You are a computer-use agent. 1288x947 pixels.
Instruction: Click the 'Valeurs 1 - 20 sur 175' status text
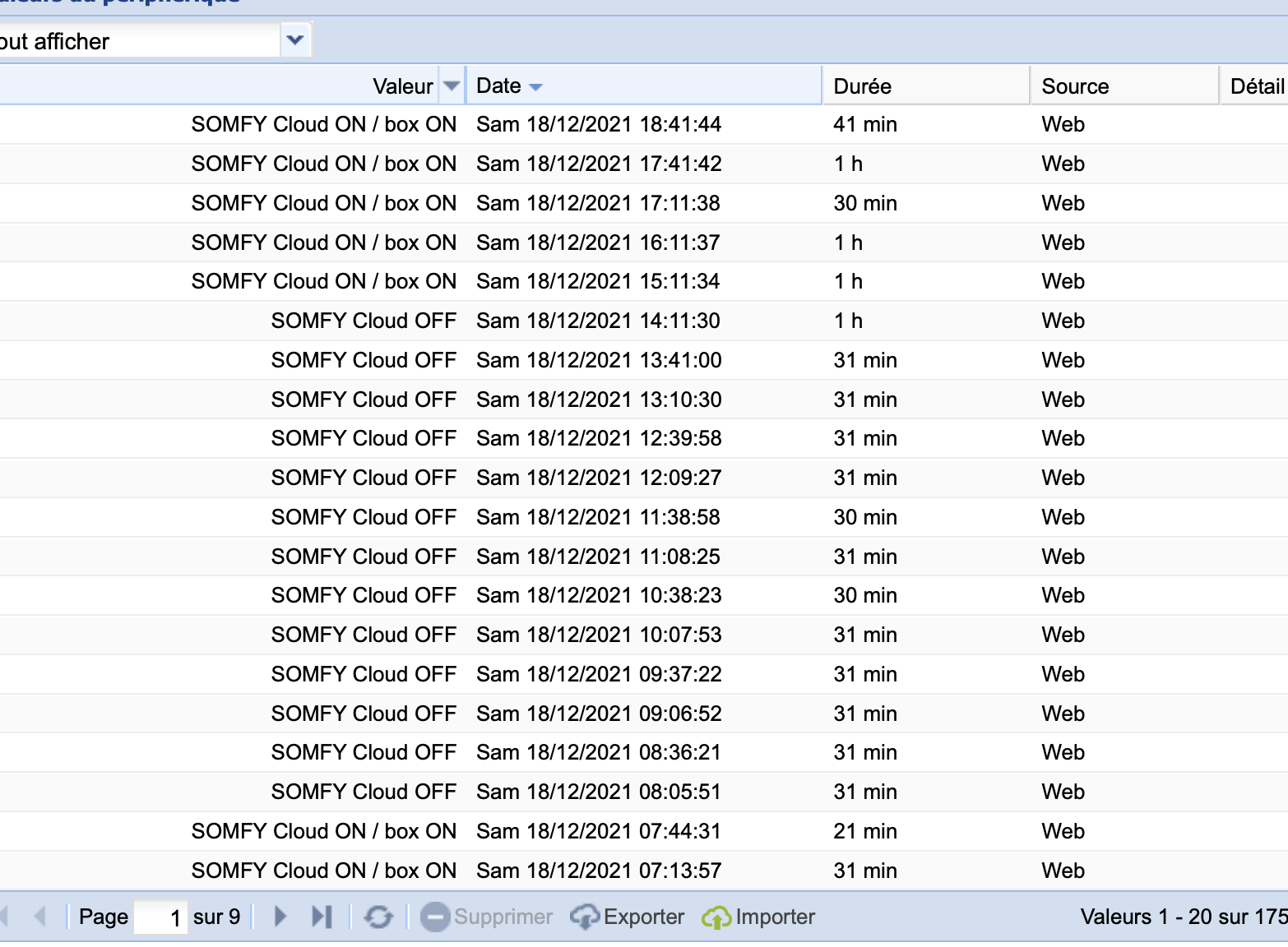1184,917
